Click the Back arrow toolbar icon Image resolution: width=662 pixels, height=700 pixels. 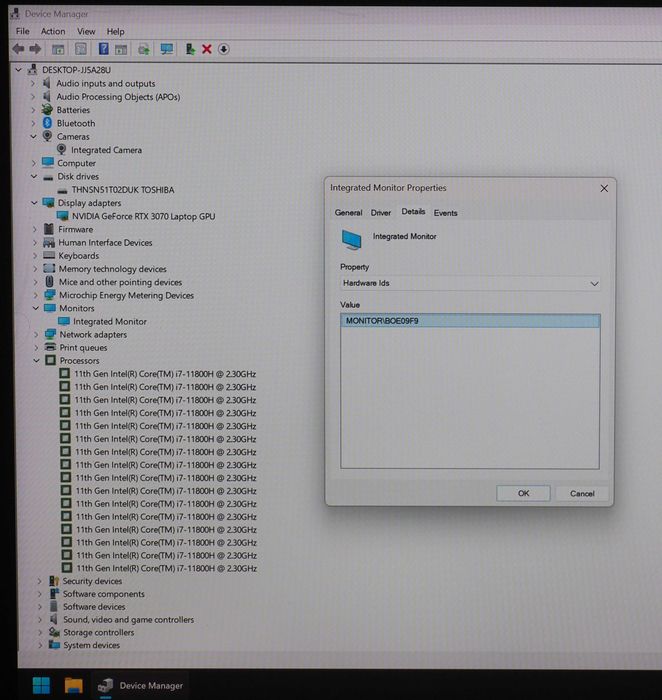(x=18, y=49)
